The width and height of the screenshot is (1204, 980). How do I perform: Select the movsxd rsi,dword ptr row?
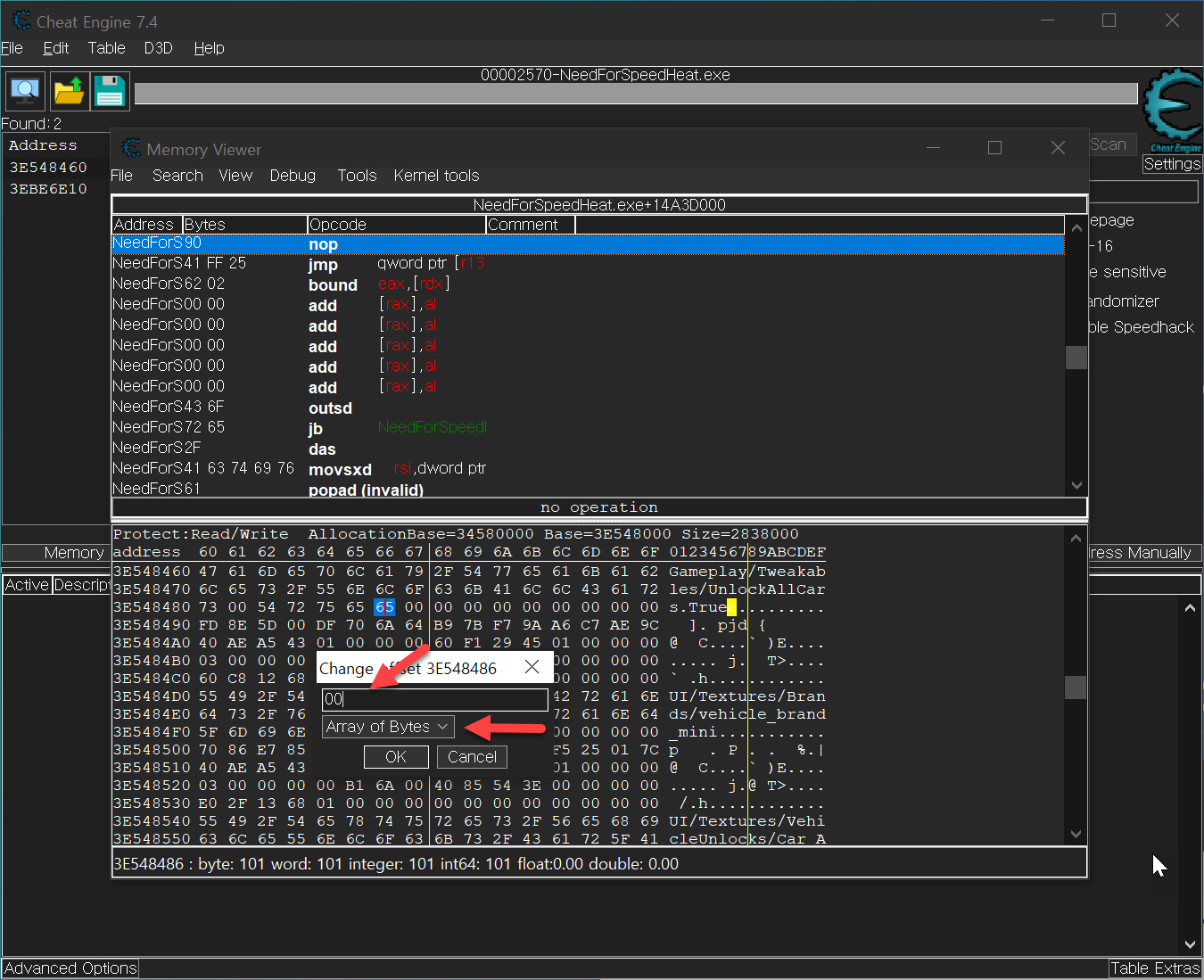coord(588,469)
